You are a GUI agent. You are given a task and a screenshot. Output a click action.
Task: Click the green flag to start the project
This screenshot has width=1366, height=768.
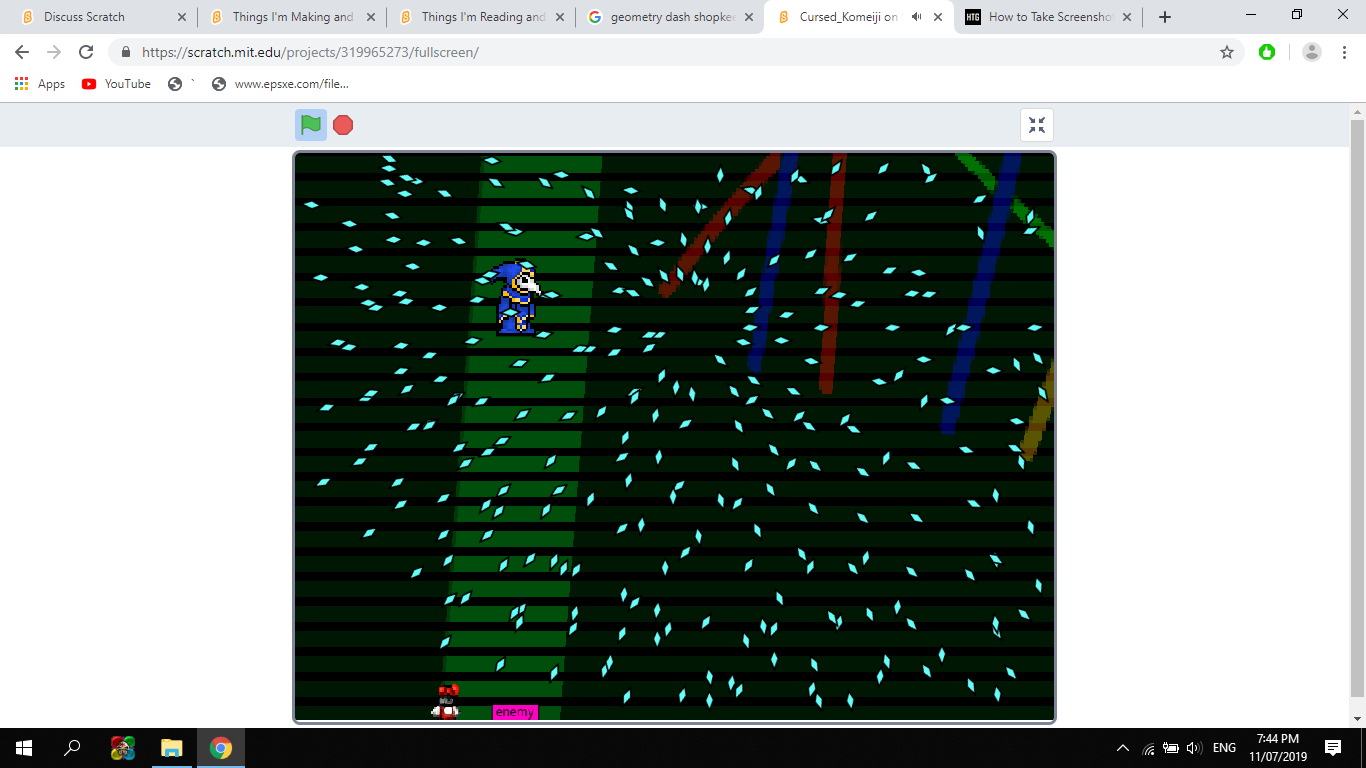(311, 125)
